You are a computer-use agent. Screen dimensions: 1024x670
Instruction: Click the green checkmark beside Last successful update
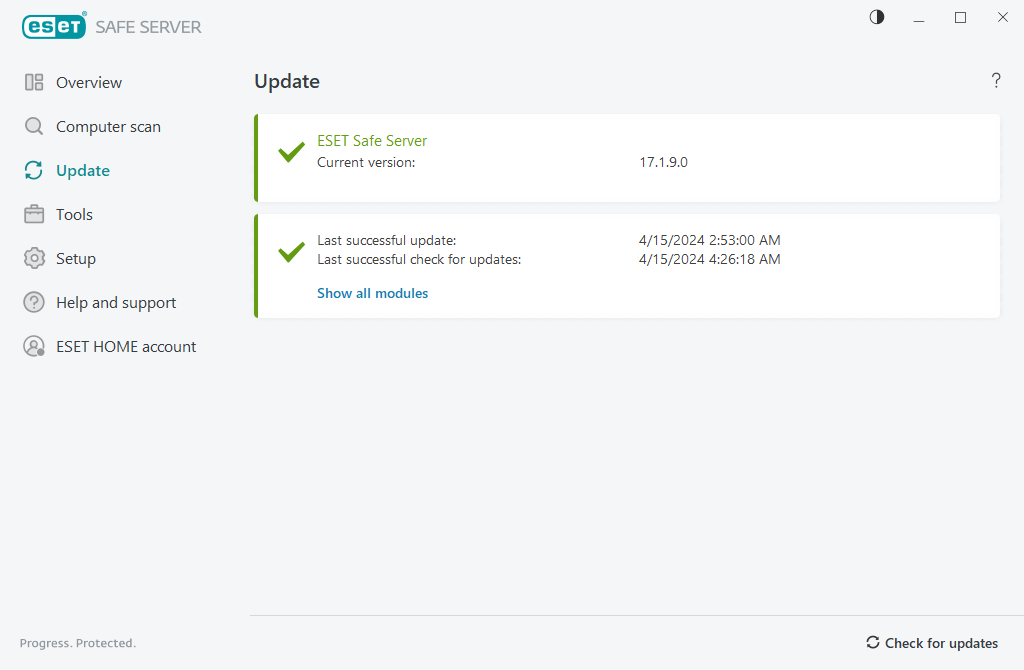click(291, 251)
